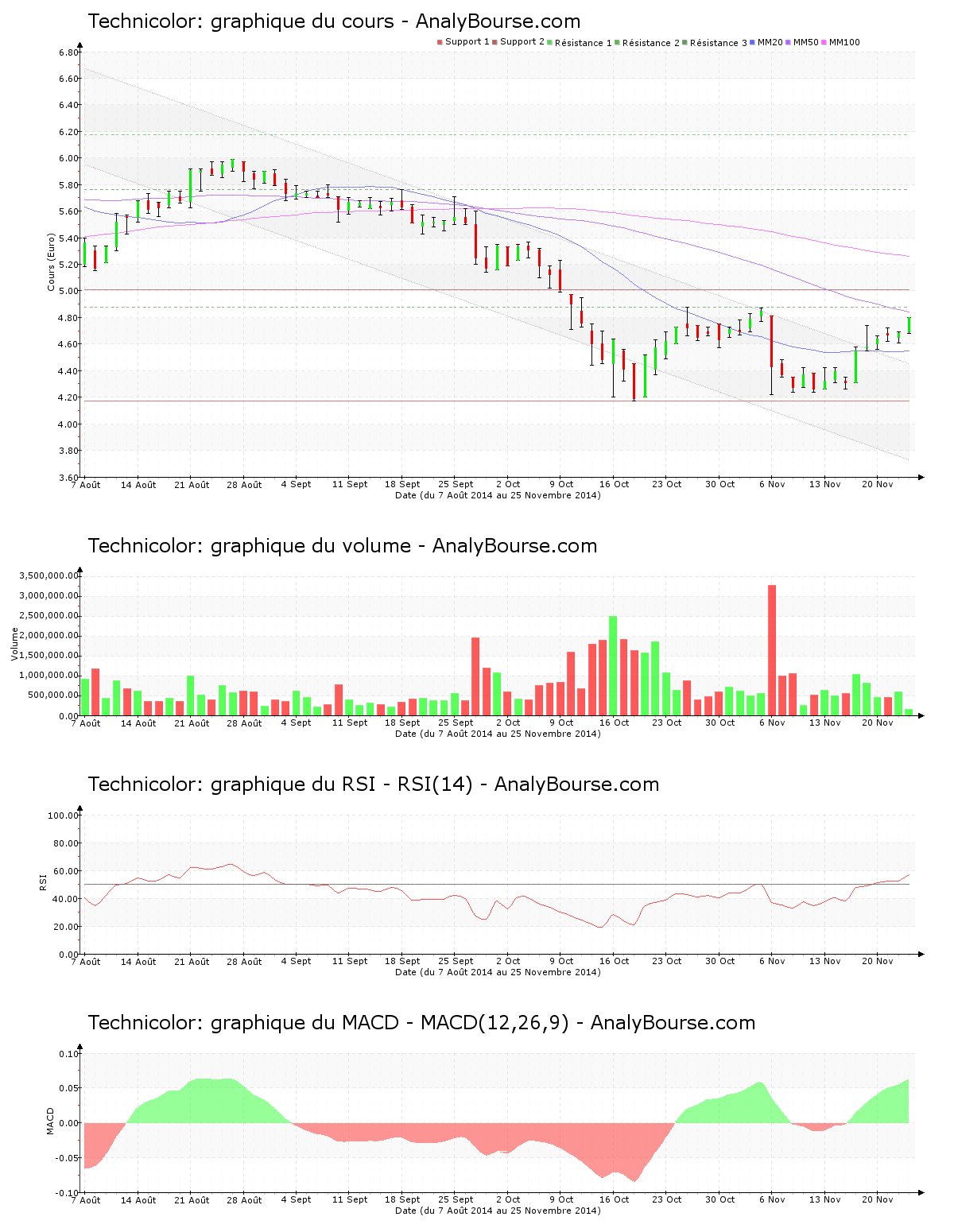This screenshot has height=1232, width=954.
Task: Click the Résistance 3 legend swatch
Action: (684, 42)
